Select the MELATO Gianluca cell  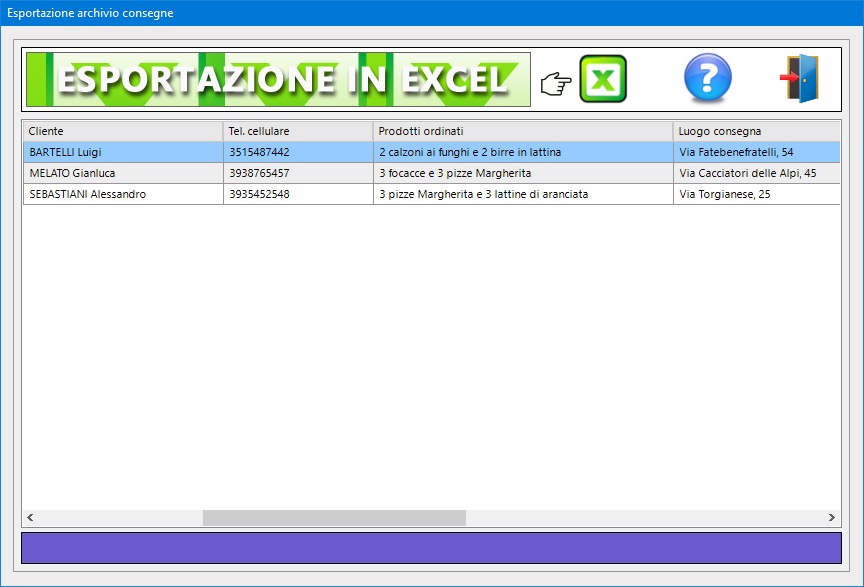click(x=123, y=173)
